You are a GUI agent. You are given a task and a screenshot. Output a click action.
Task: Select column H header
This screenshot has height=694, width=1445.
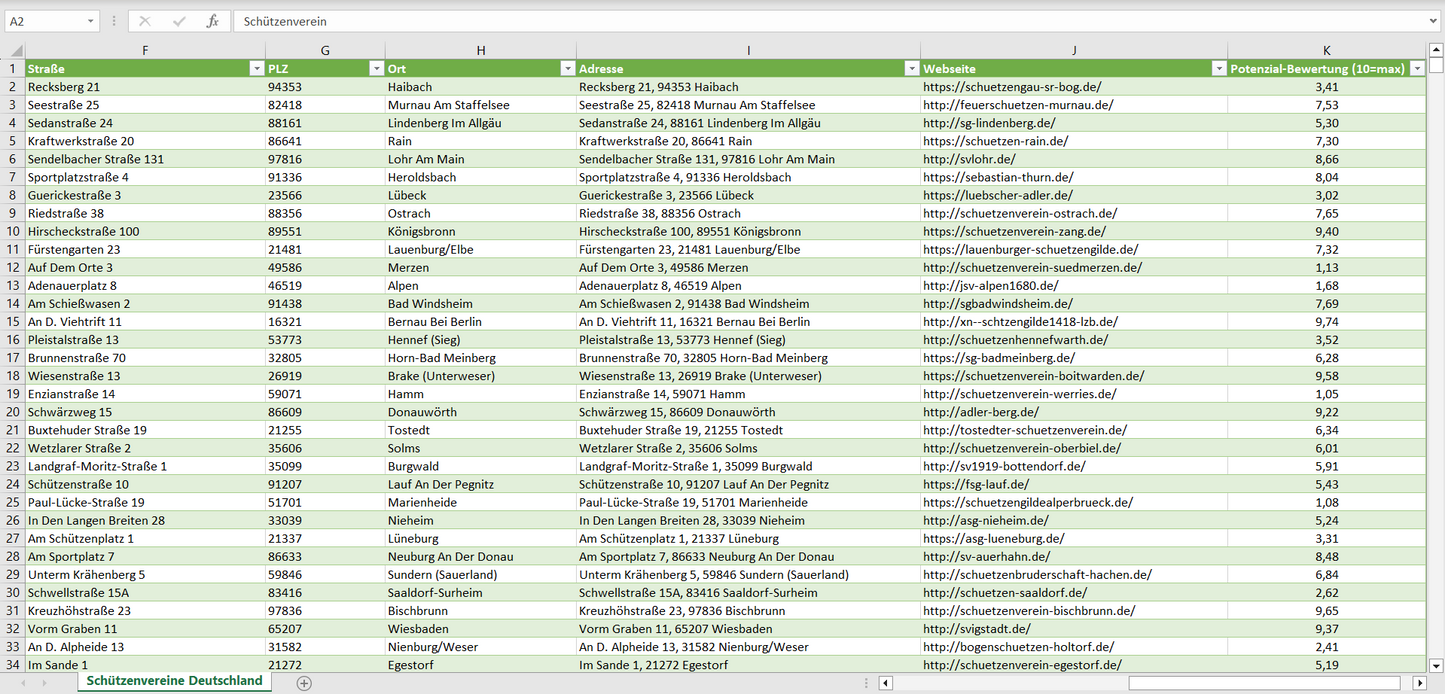480,50
